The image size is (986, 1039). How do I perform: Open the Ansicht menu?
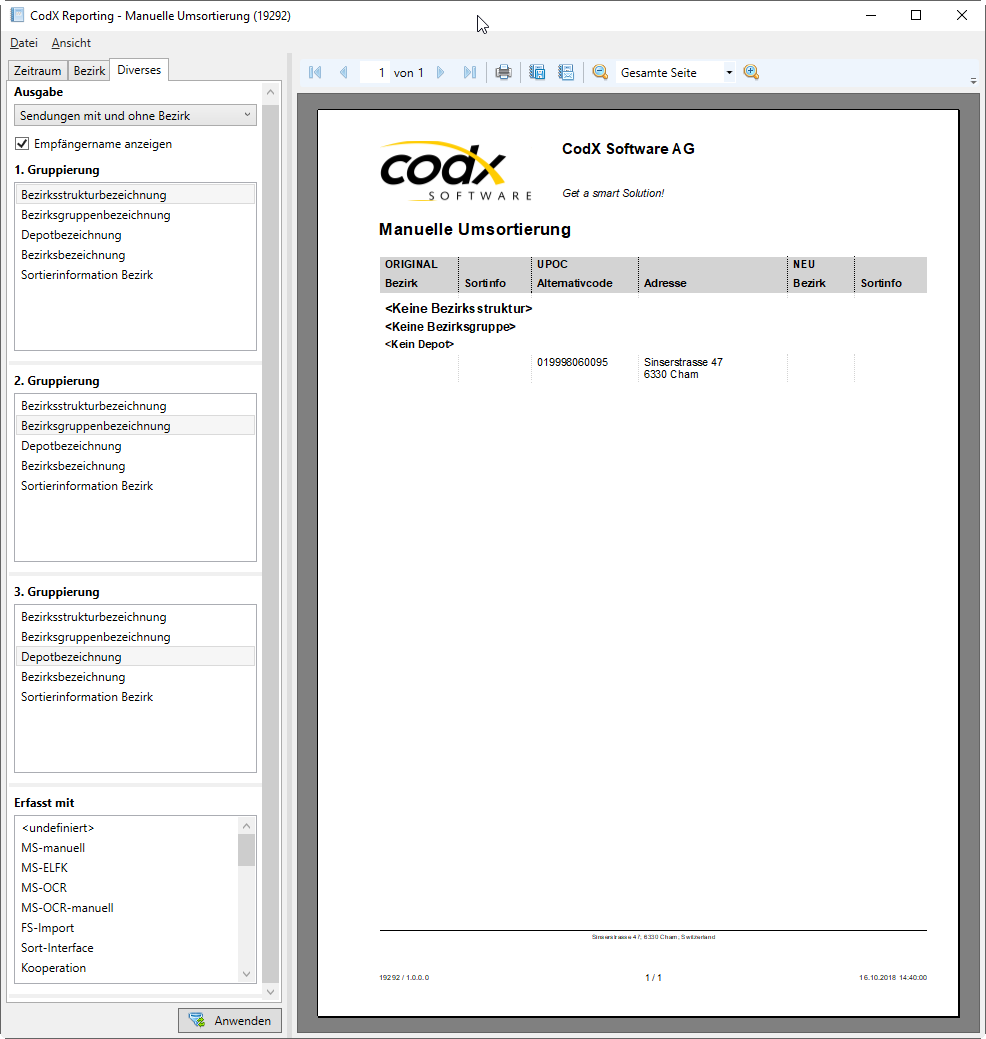tap(71, 43)
